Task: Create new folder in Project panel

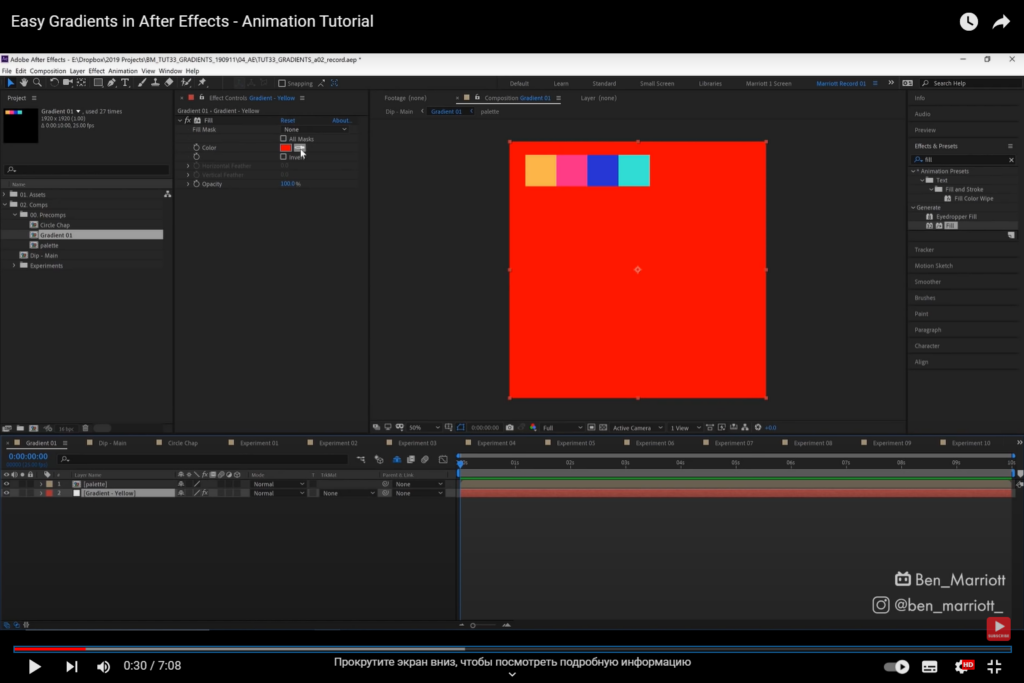Action: (x=20, y=428)
